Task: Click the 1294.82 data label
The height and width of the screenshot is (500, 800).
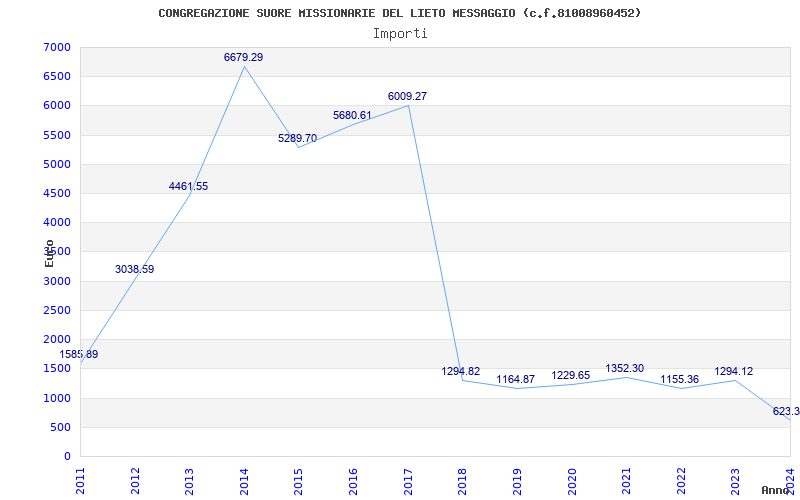Action: 461,371
